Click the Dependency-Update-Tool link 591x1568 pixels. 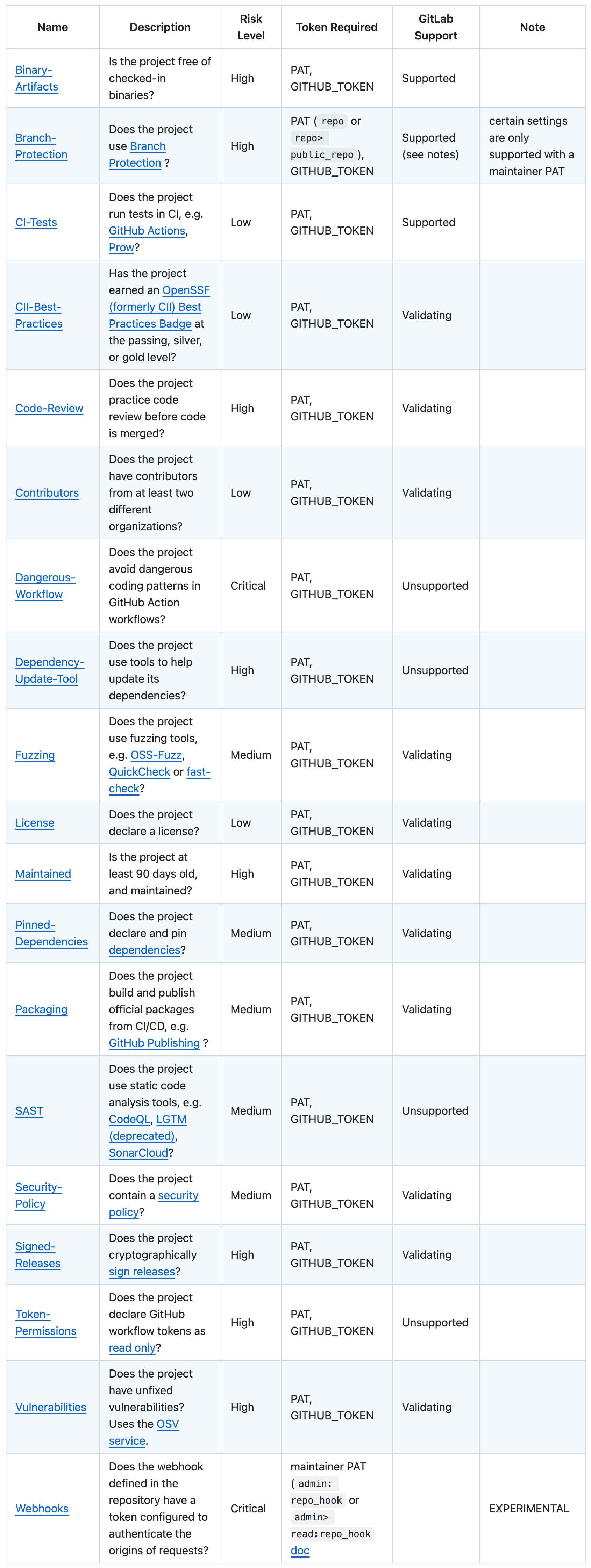point(49,670)
